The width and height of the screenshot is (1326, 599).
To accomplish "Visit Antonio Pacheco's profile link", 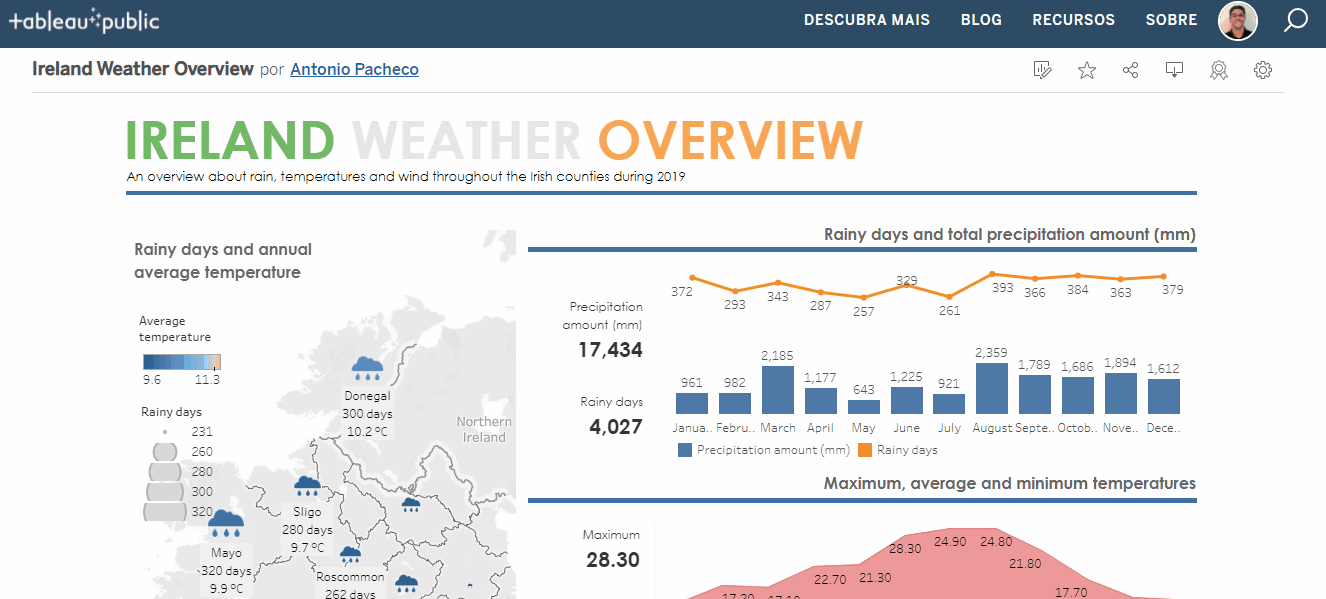I will coord(354,69).
